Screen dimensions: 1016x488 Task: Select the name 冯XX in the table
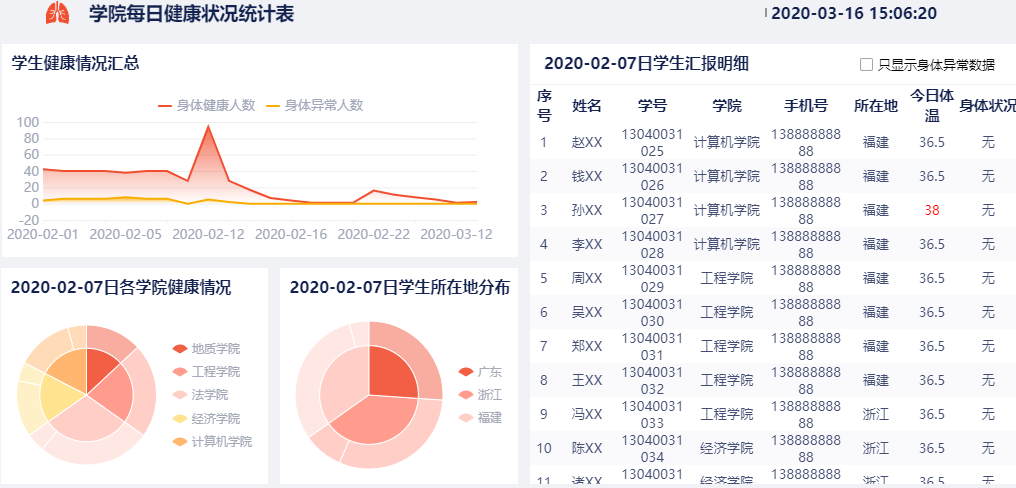pyautogui.click(x=587, y=414)
